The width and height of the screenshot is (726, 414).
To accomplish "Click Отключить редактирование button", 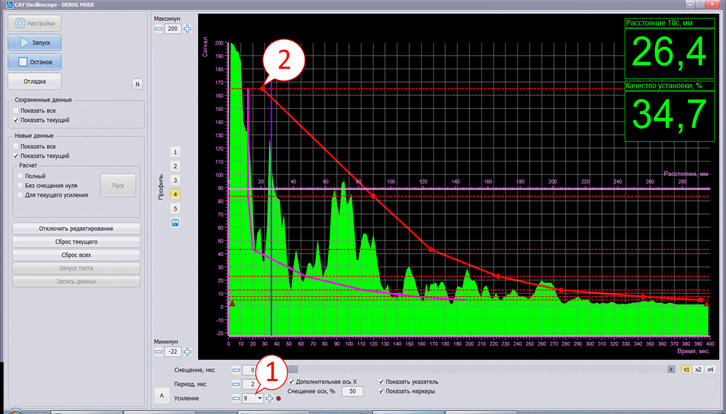I will pyautogui.click(x=75, y=229).
